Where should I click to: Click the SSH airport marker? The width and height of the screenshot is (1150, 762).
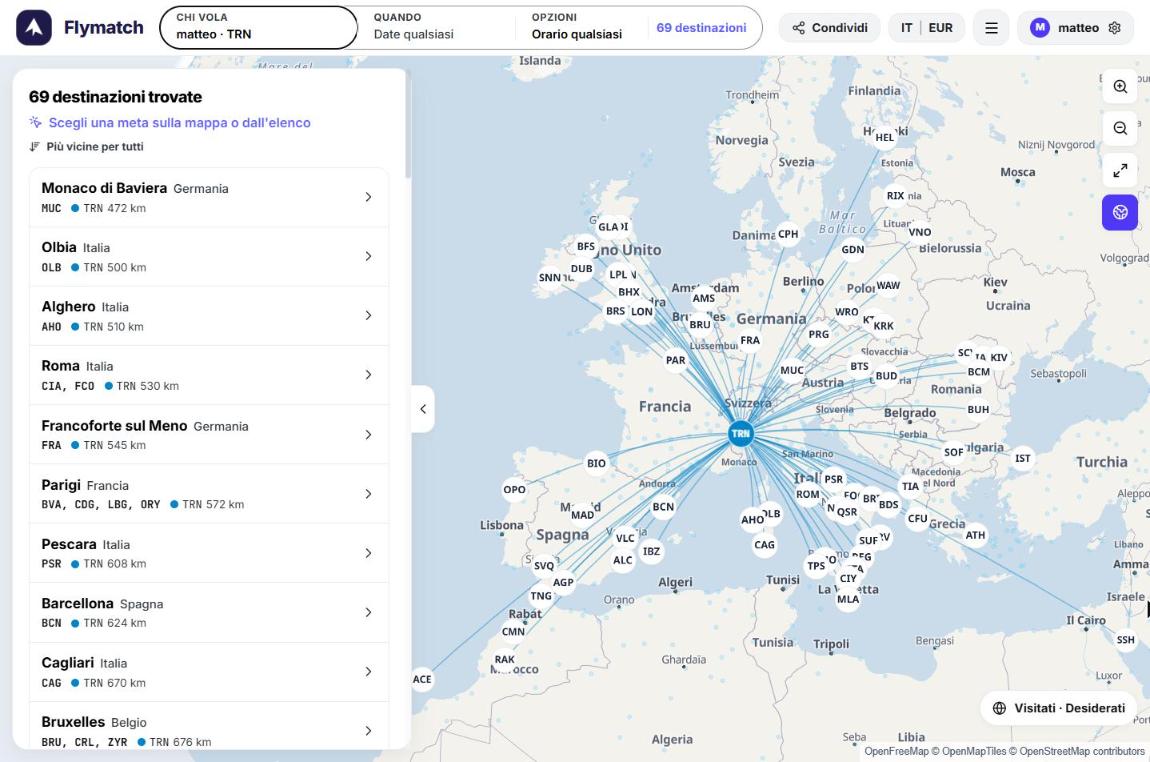(1125, 640)
